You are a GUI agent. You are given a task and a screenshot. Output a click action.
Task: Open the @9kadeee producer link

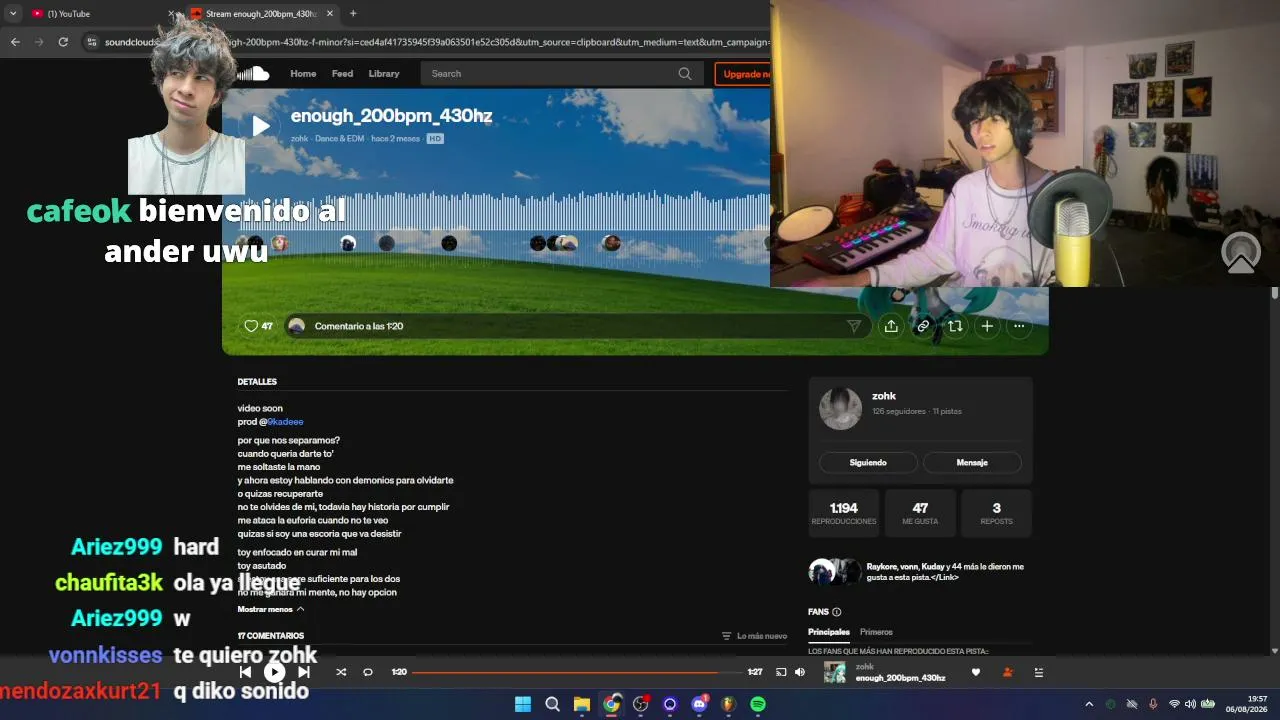(285, 422)
